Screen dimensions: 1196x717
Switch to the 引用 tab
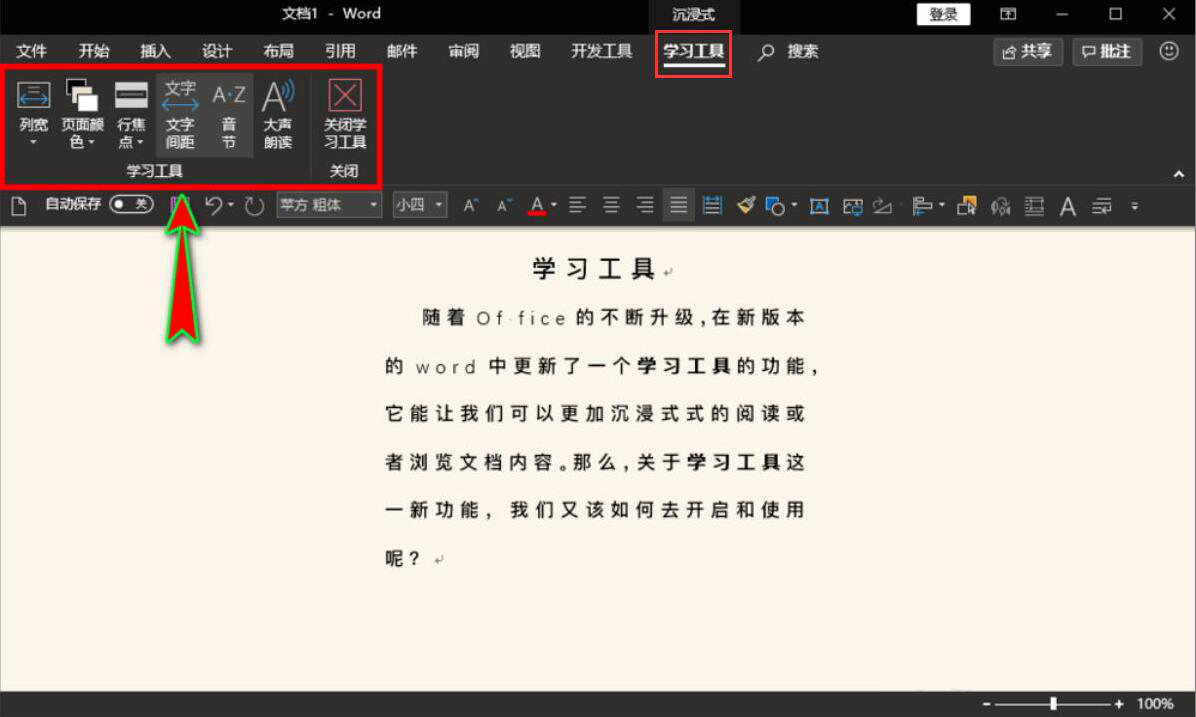pos(340,51)
